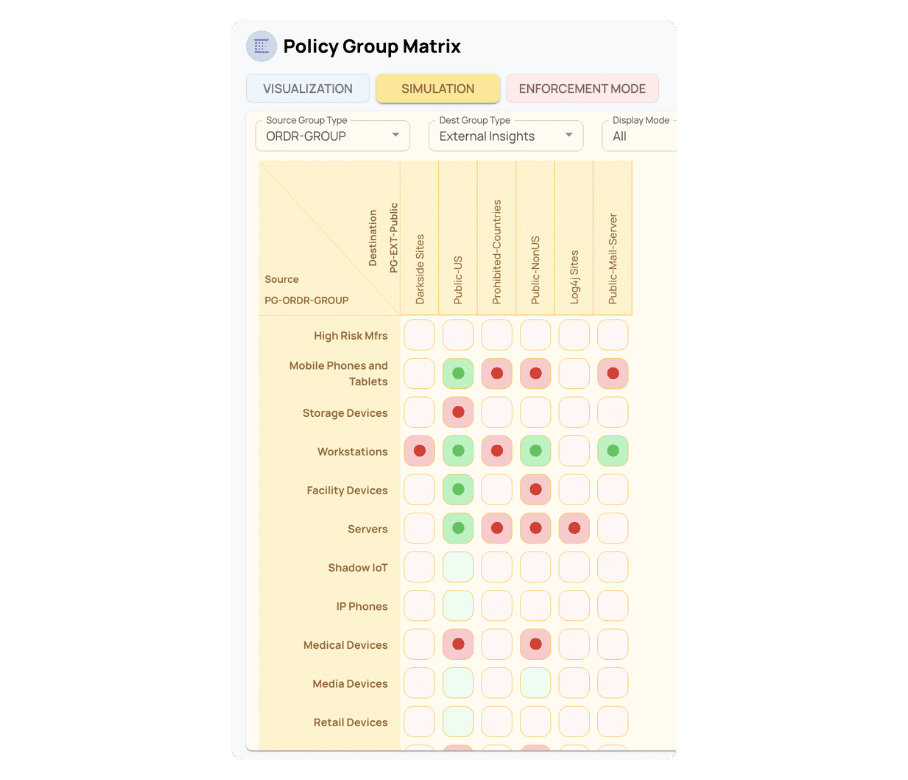This screenshot has width=908, height=780.
Task: Switch to the Simulation tab
Action: [438, 89]
